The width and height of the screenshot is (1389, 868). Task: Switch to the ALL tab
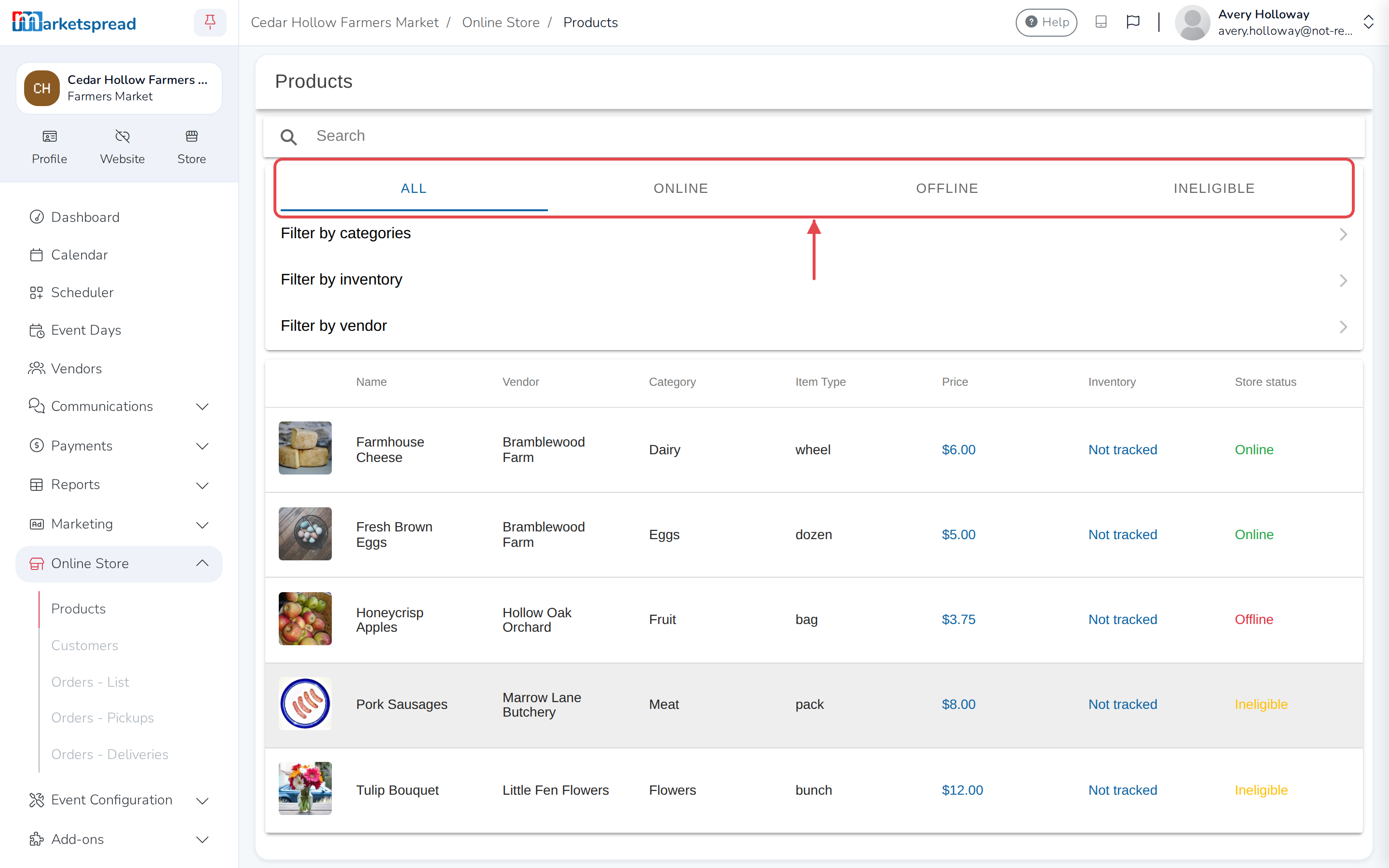(x=414, y=188)
